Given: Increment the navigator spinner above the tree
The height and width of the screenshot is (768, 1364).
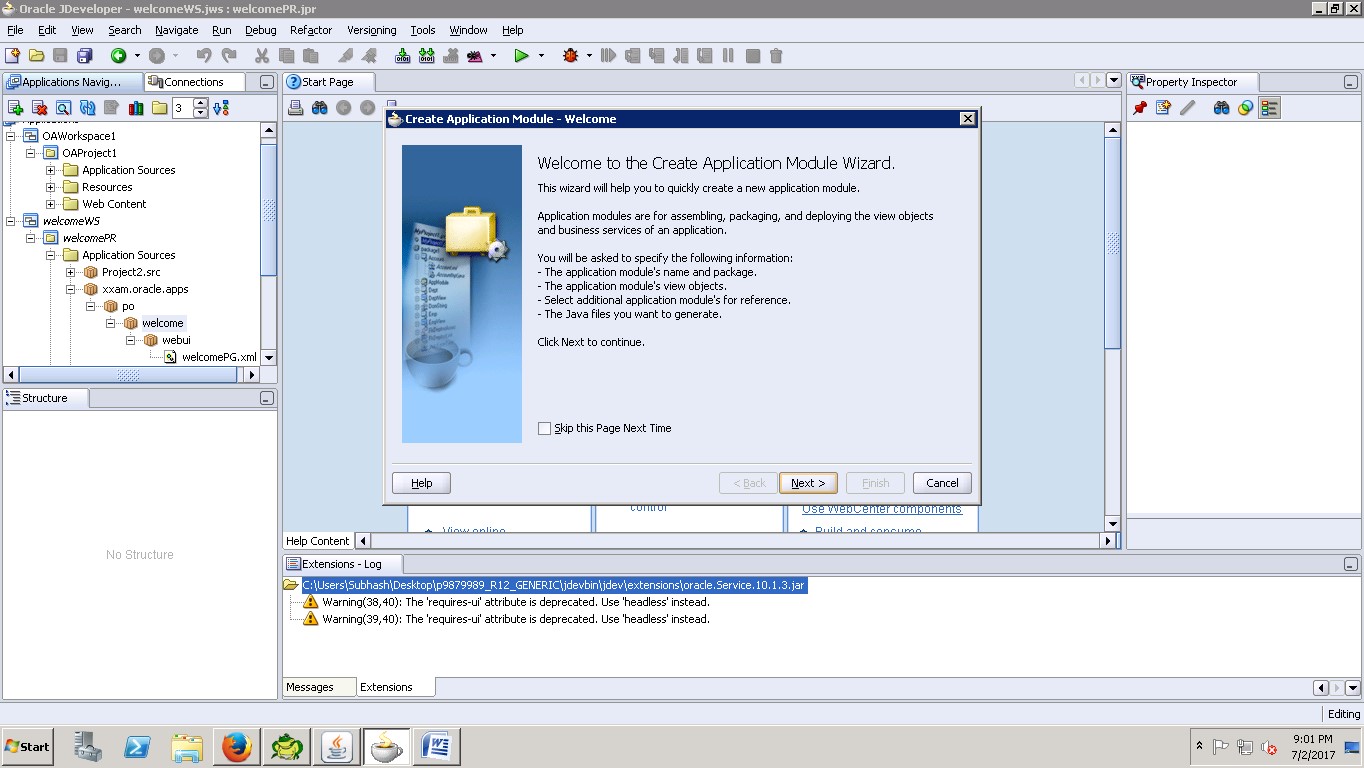Looking at the screenshot, I should 200,102.
